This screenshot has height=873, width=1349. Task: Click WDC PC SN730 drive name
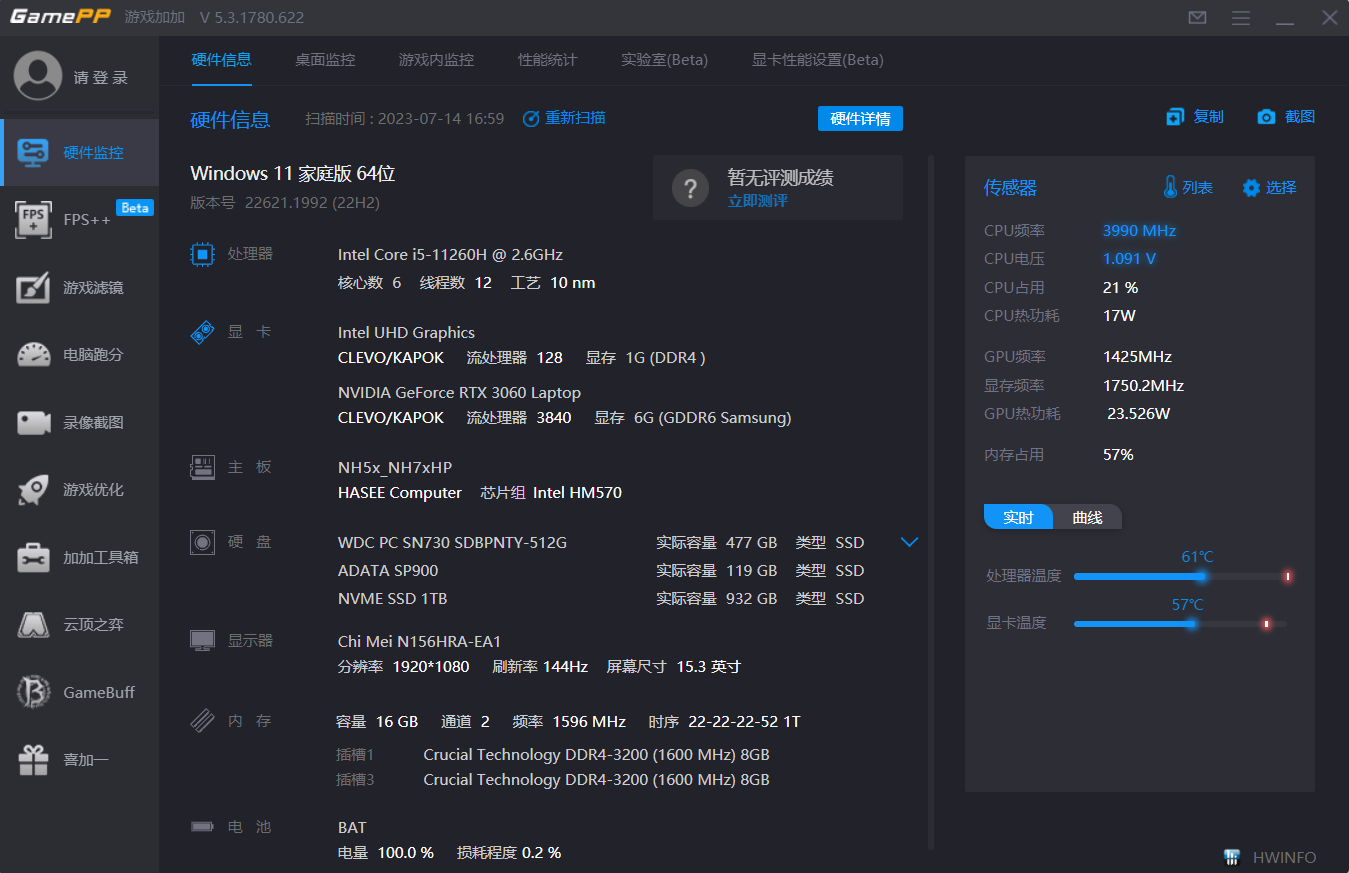(452, 542)
